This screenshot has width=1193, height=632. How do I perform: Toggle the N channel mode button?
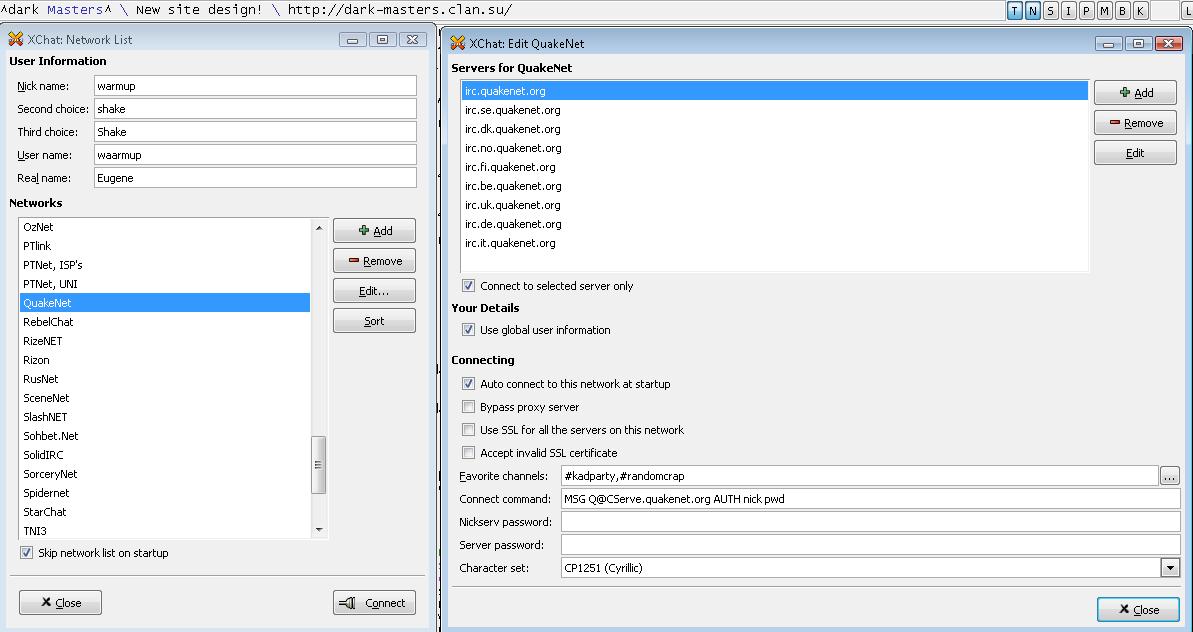coord(1033,11)
